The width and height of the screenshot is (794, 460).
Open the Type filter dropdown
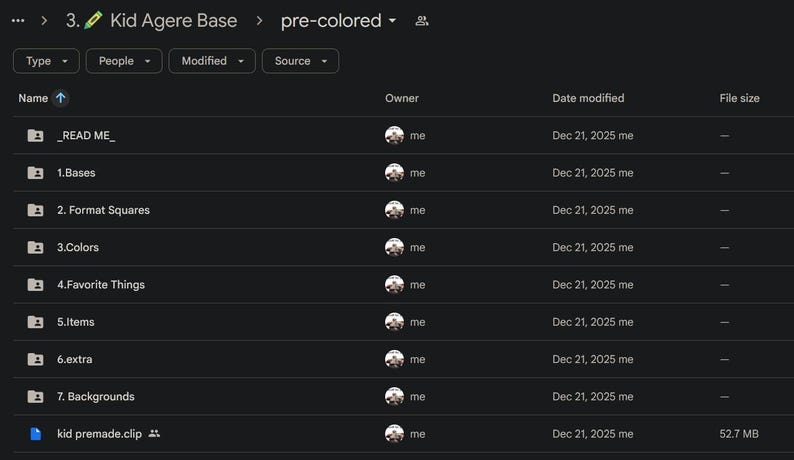46,61
